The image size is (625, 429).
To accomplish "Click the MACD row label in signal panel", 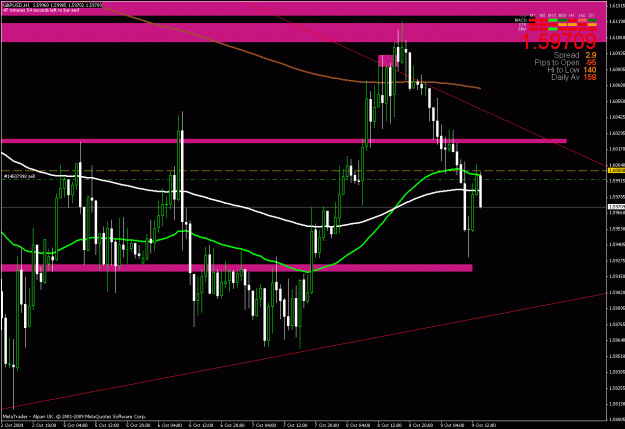I will click(x=521, y=20).
